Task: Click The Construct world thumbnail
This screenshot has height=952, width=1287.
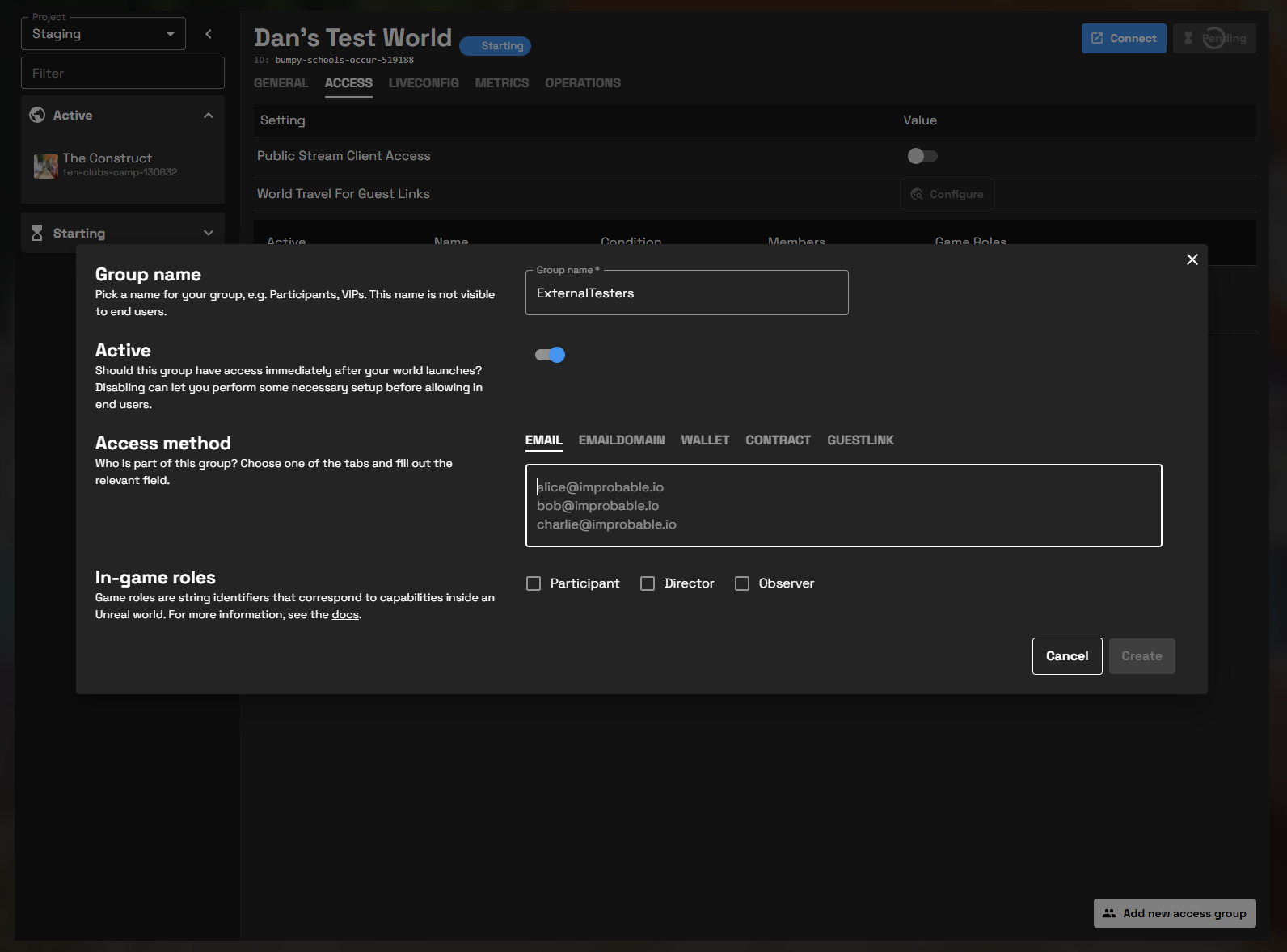Action: pyautogui.click(x=45, y=166)
